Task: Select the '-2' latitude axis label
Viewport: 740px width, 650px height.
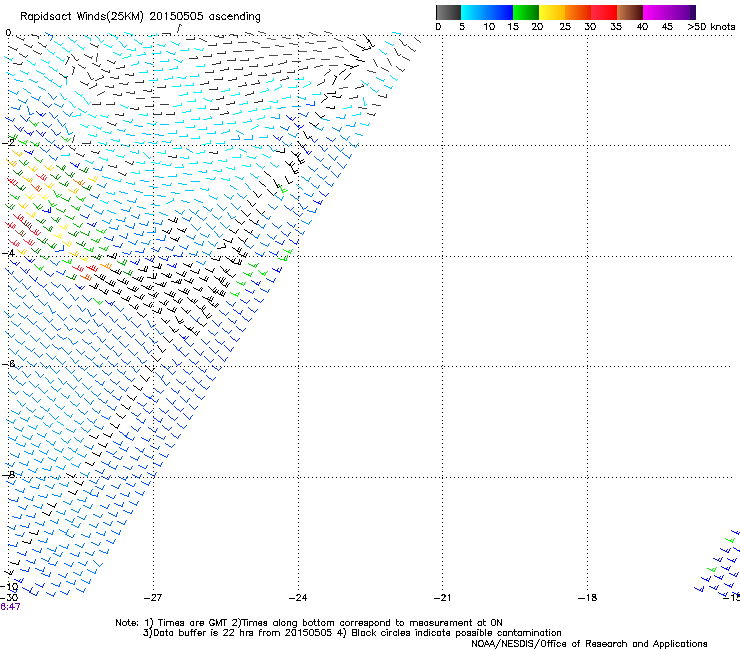Action: click(8, 143)
